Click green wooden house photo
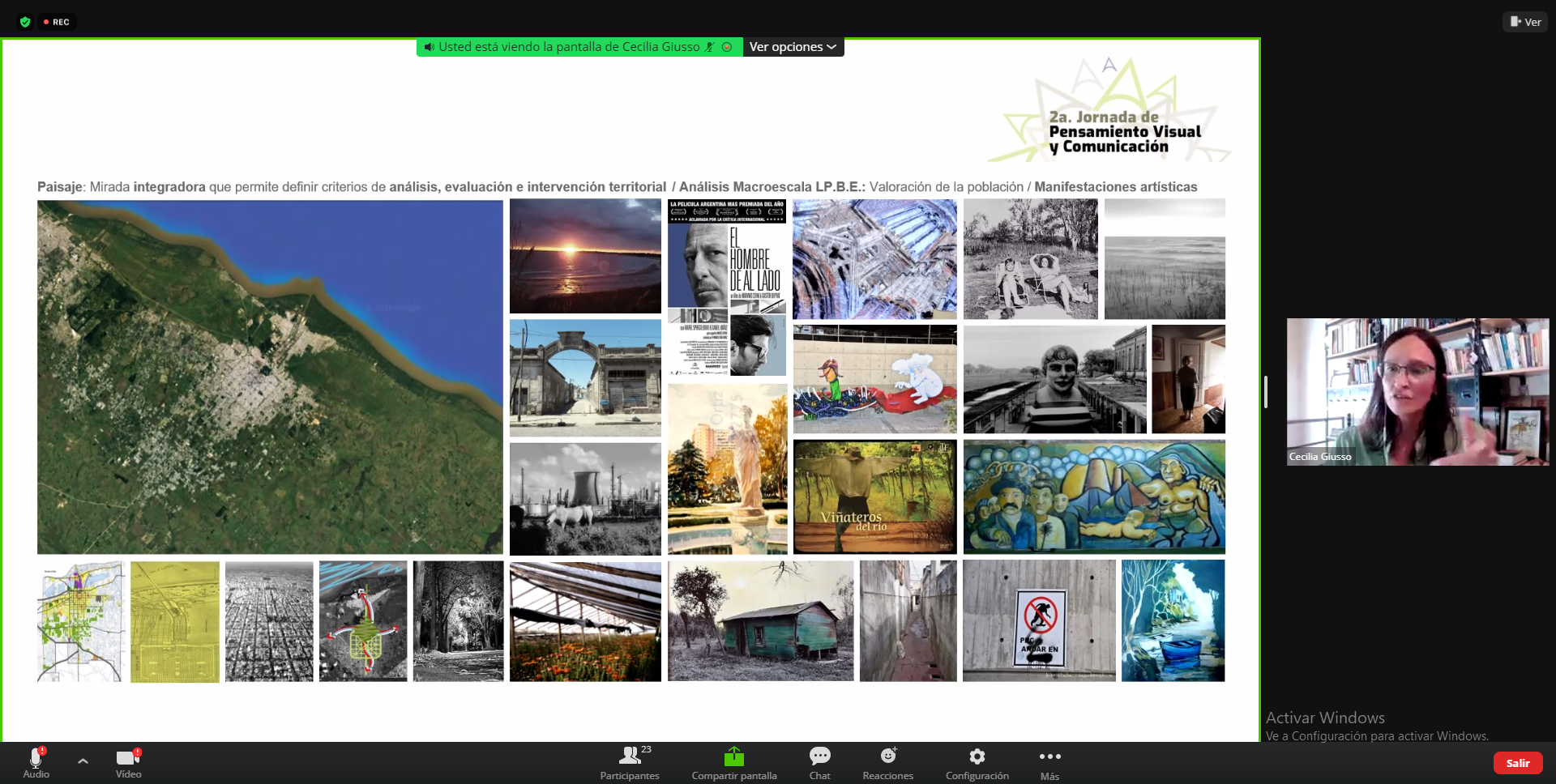 coord(761,620)
